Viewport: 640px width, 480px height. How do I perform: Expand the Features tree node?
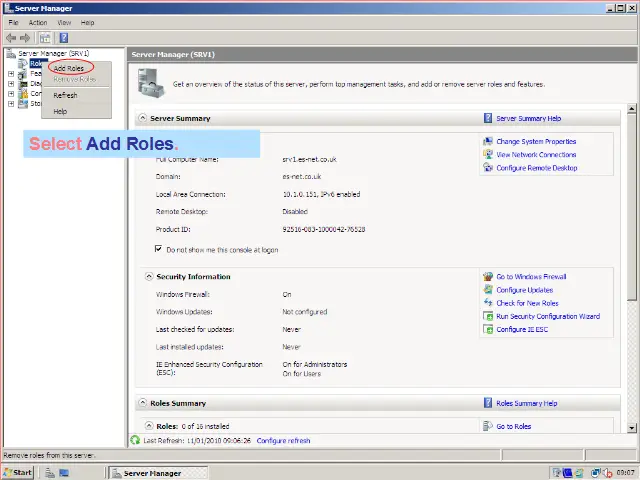tap(11, 74)
